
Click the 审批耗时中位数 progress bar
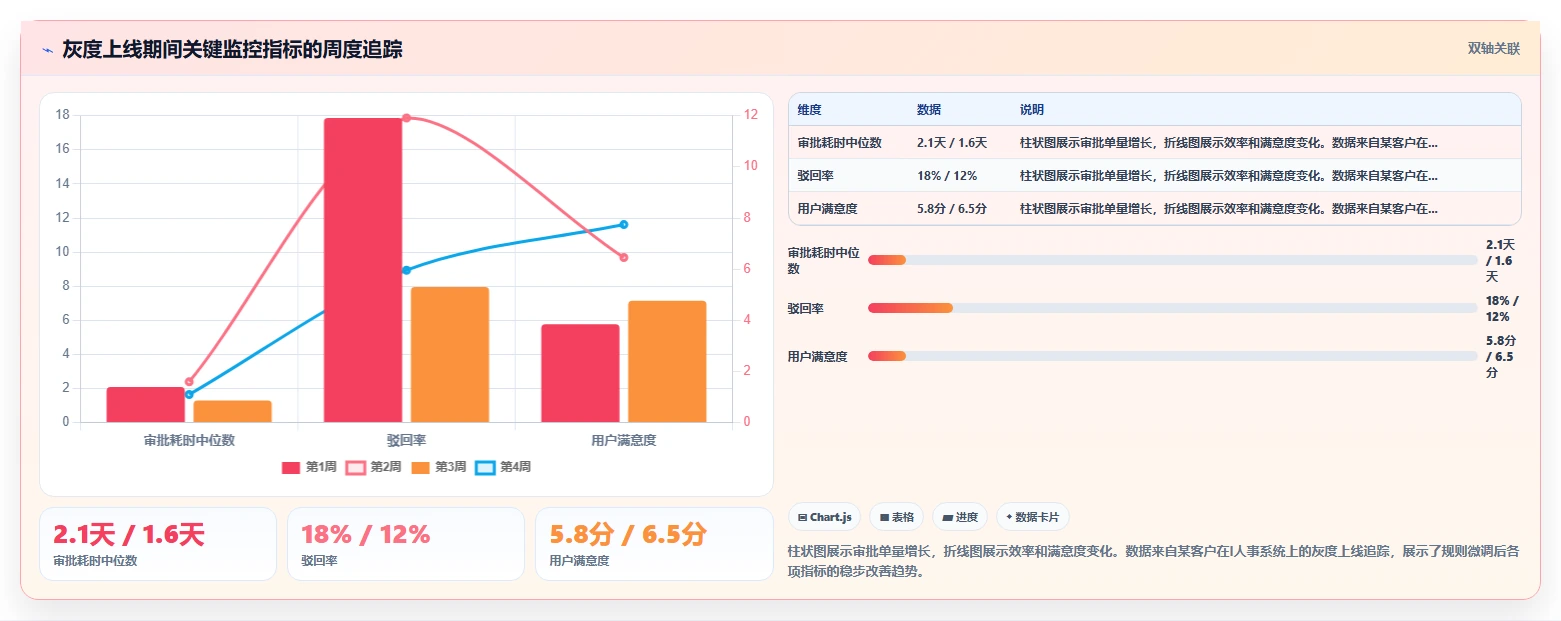pos(1173,260)
